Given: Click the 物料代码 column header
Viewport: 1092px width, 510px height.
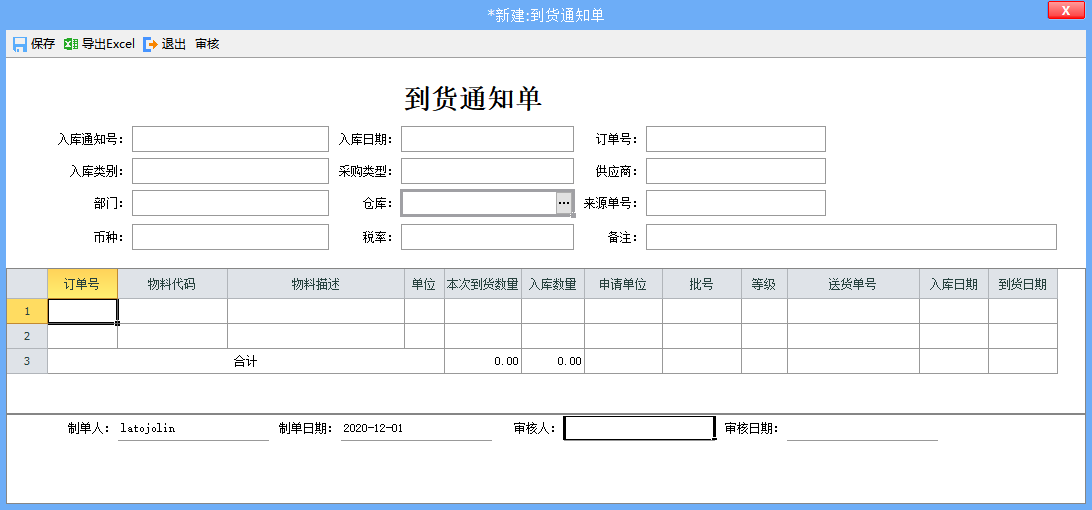Looking at the screenshot, I should click(172, 284).
